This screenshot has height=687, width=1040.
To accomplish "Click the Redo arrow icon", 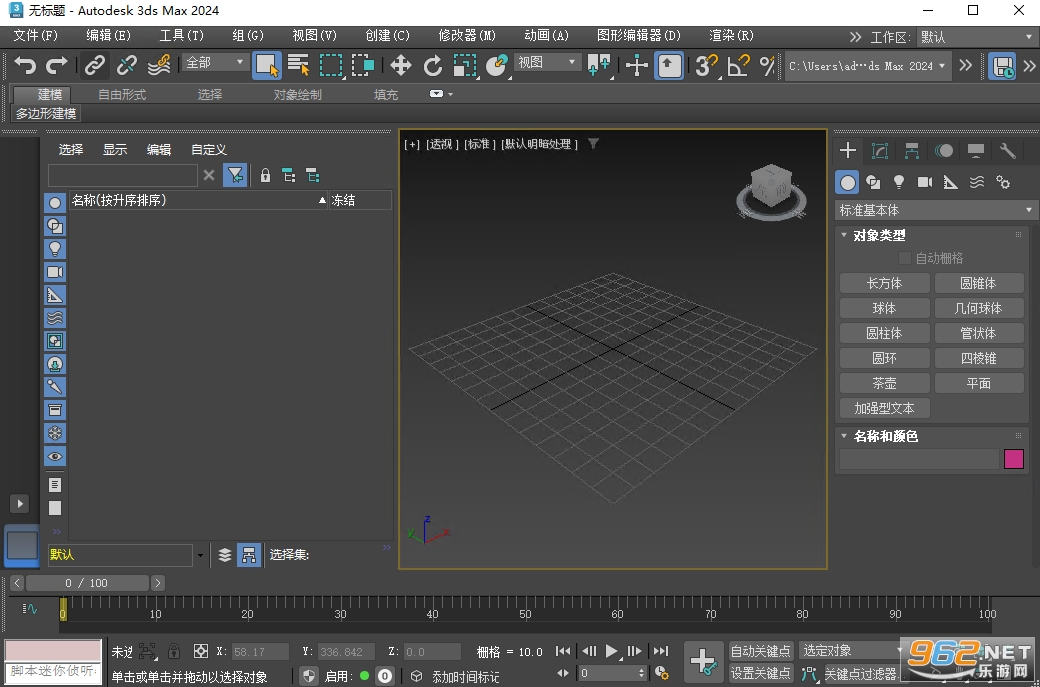I will click(x=56, y=65).
